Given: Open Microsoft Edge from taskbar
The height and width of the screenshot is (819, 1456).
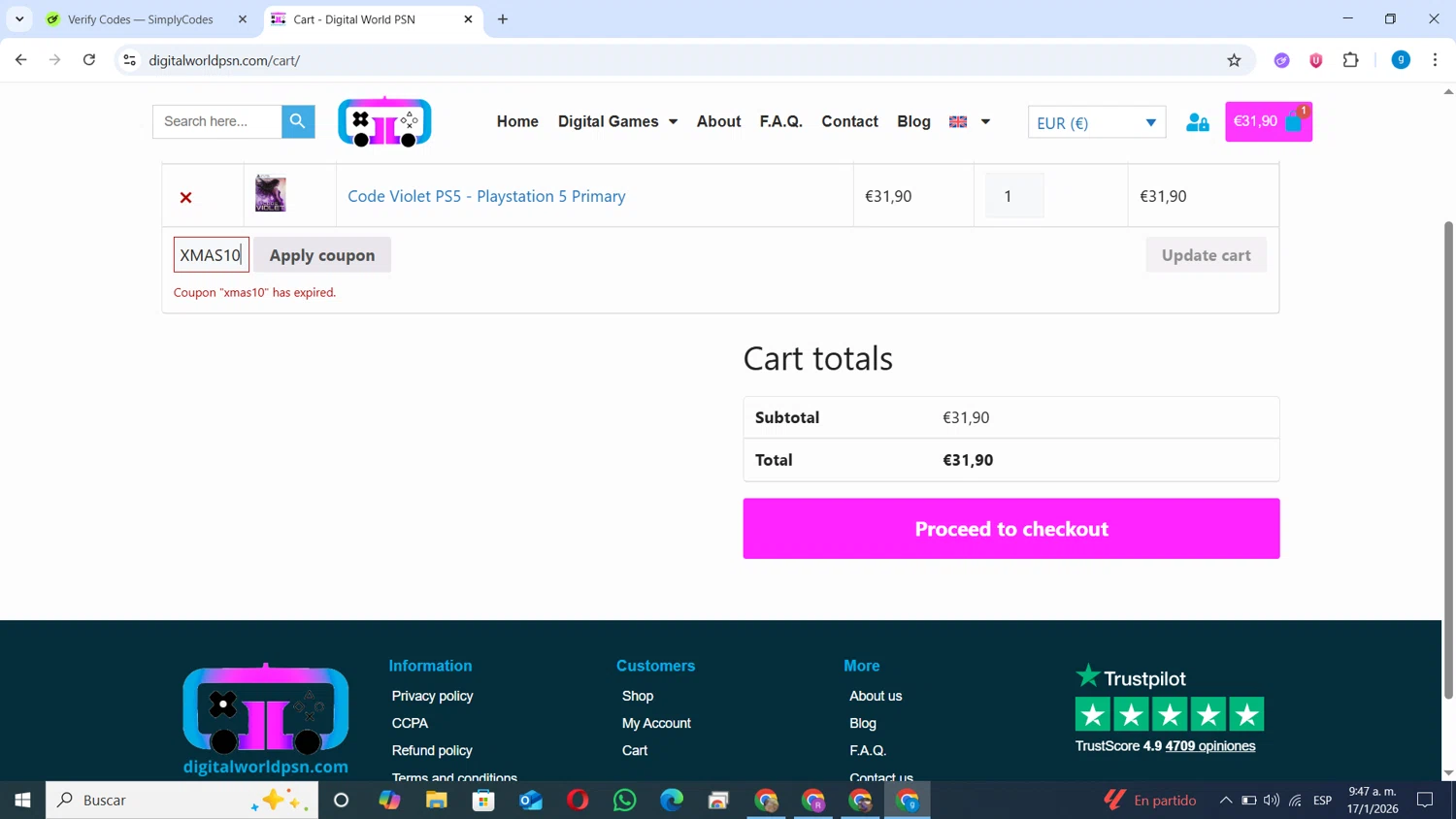Looking at the screenshot, I should point(672,800).
